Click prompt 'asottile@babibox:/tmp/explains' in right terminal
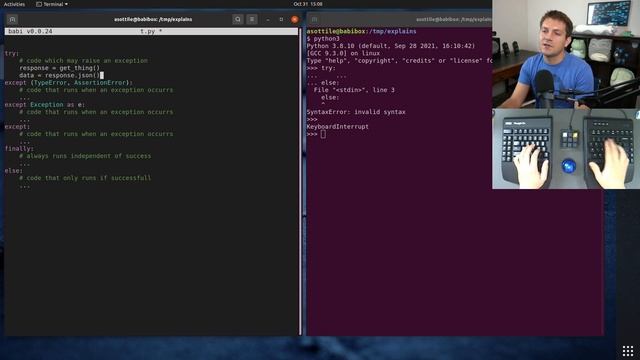This screenshot has height=360, width=640. (x=362, y=31)
